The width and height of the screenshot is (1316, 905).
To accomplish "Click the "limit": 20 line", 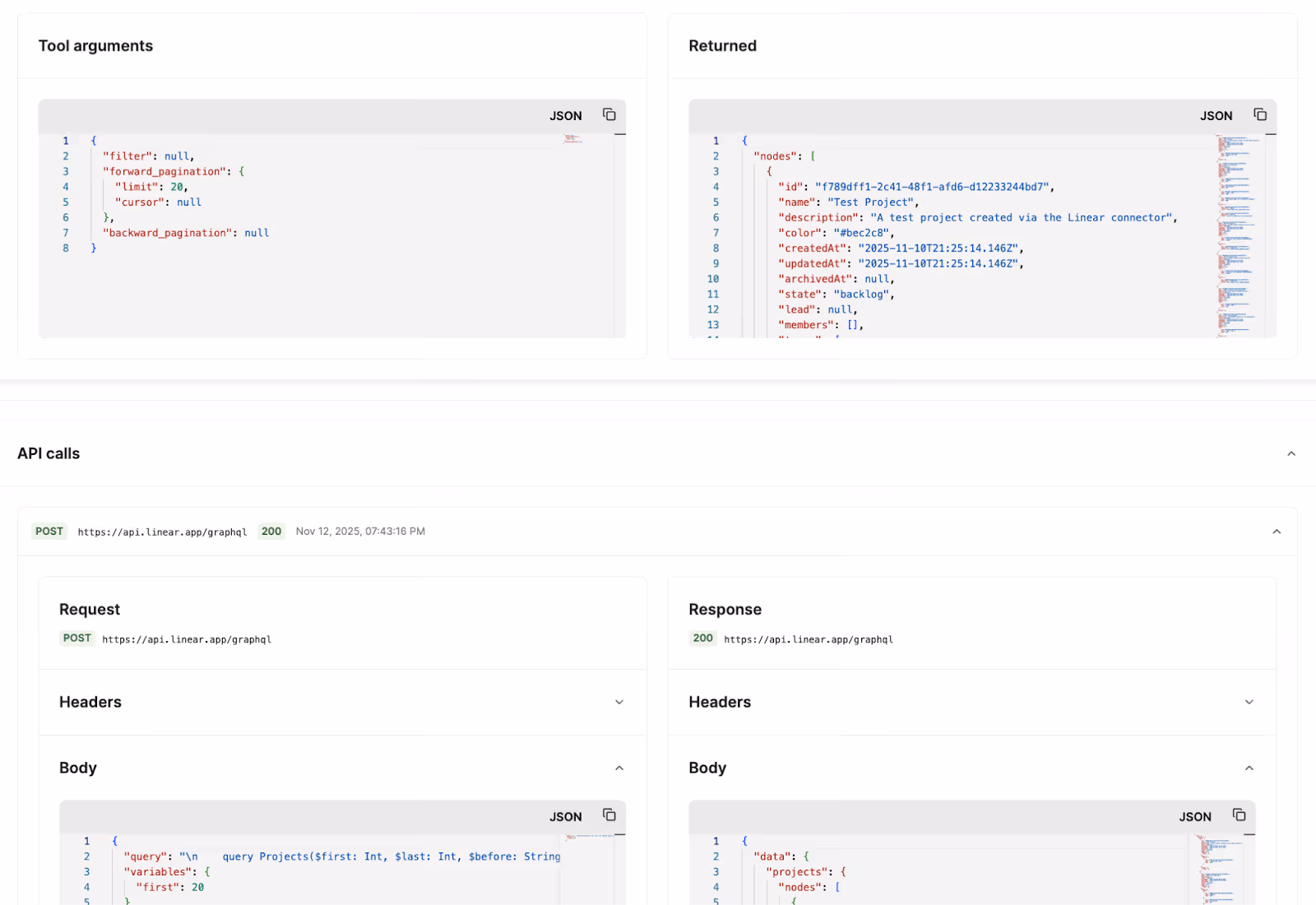I will 151,187.
